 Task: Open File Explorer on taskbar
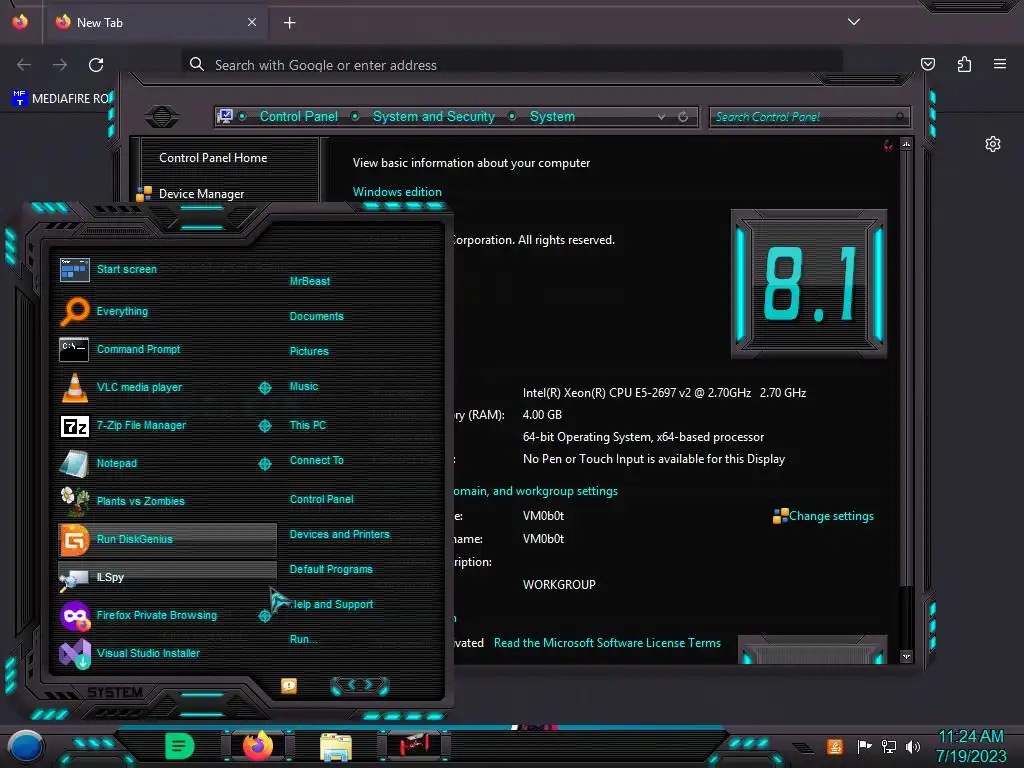pos(336,747)
